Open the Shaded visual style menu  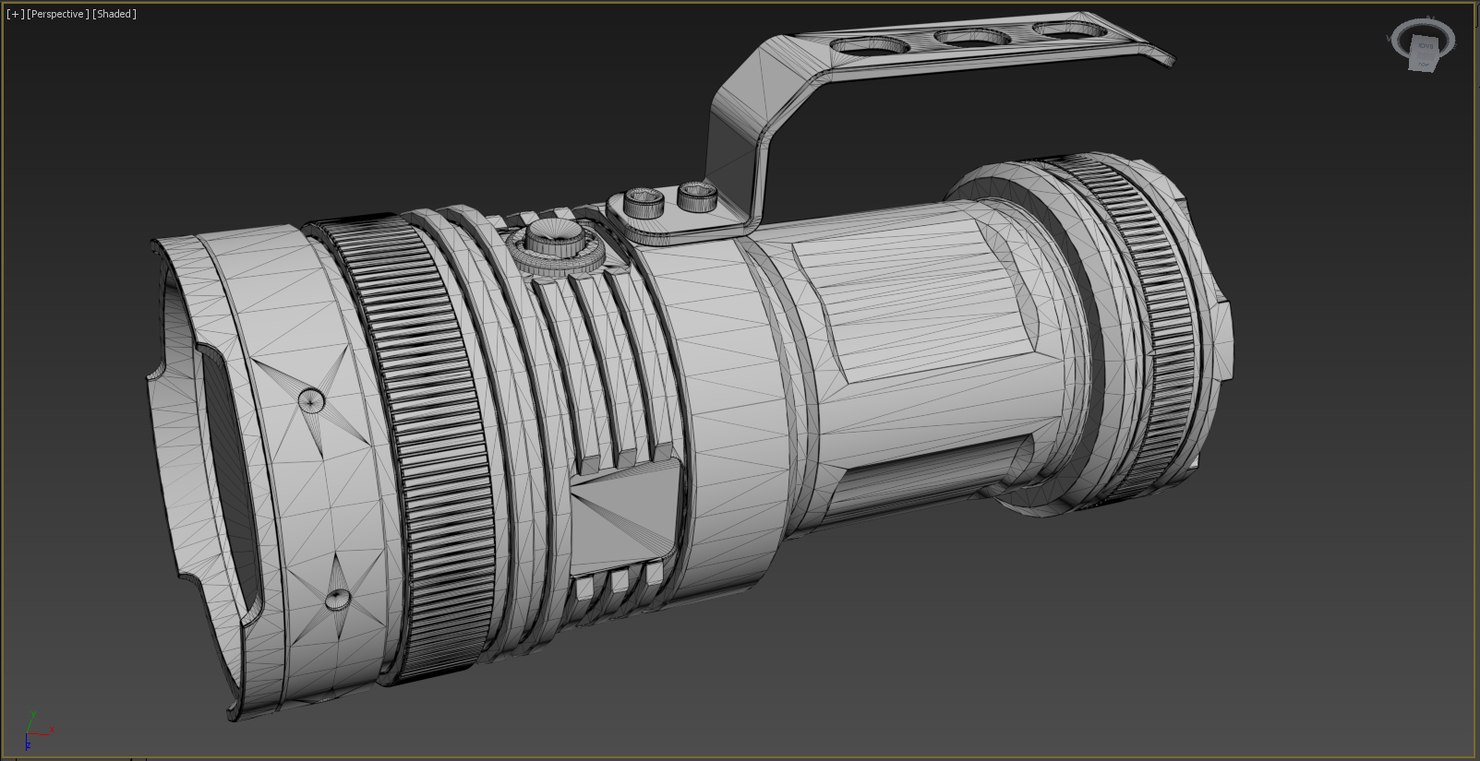point(111,13)
